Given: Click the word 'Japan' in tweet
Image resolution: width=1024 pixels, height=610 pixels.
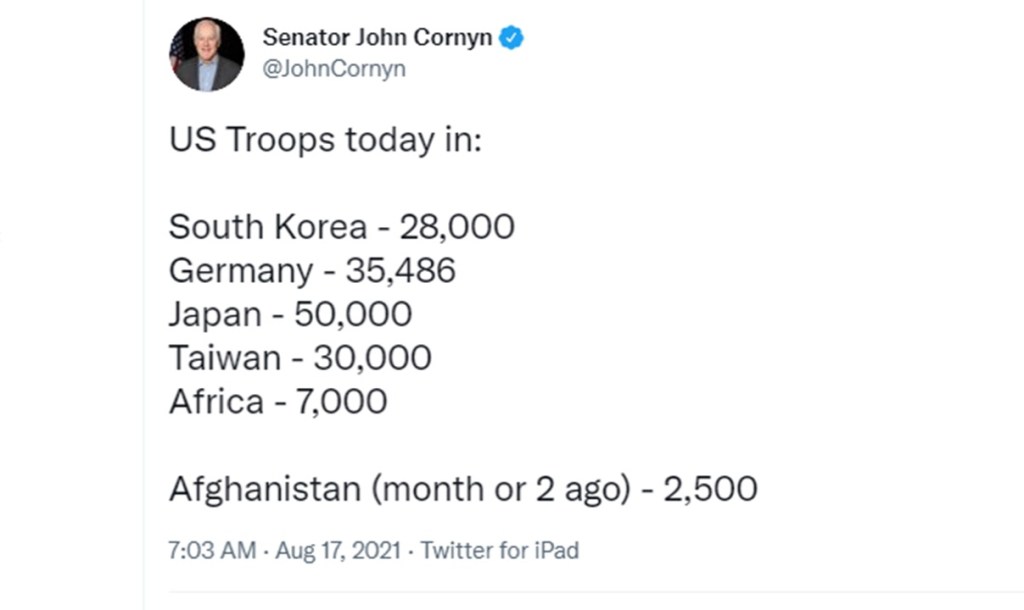Looking at the screenshot, I should [x=216, y=314].
